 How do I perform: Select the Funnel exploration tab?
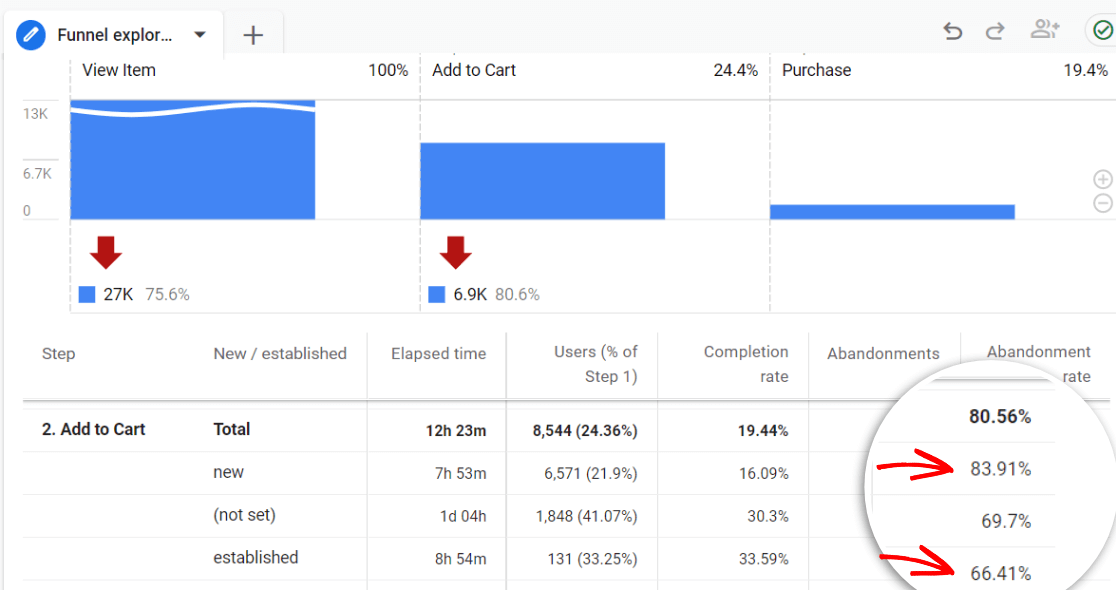point(114,35)
